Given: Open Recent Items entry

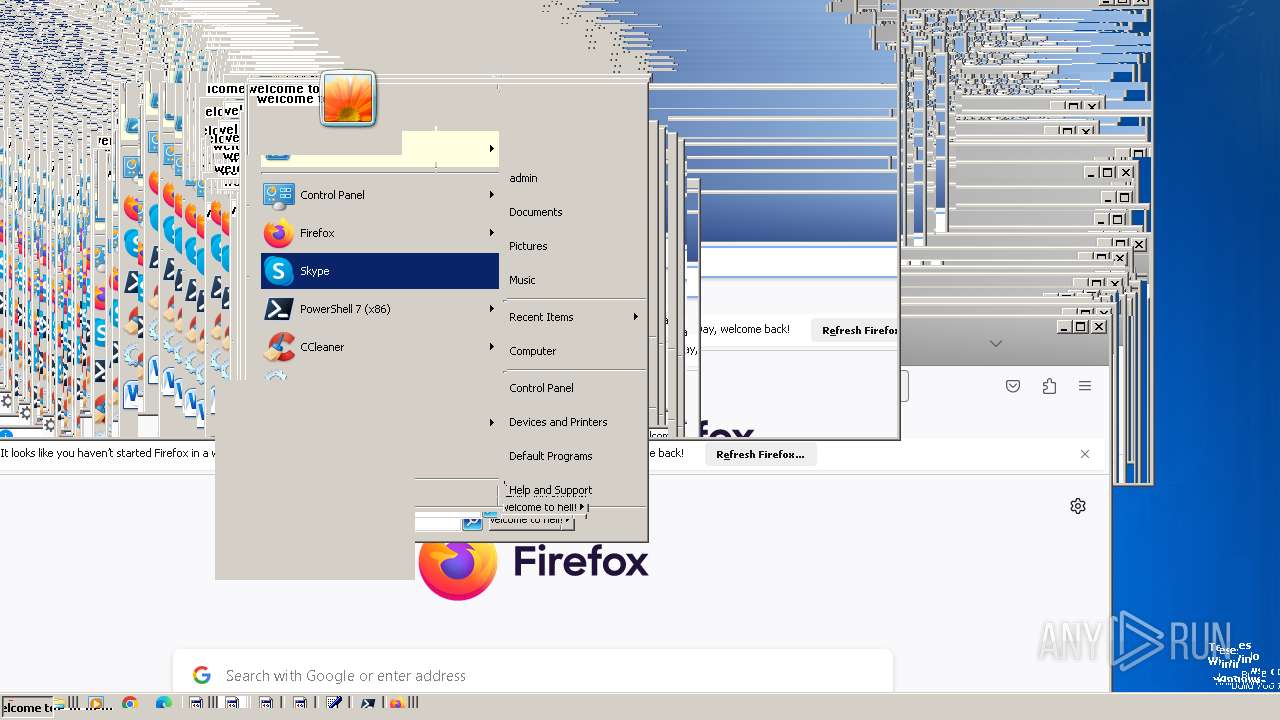Looking at the screenshot, I should 541,317.
